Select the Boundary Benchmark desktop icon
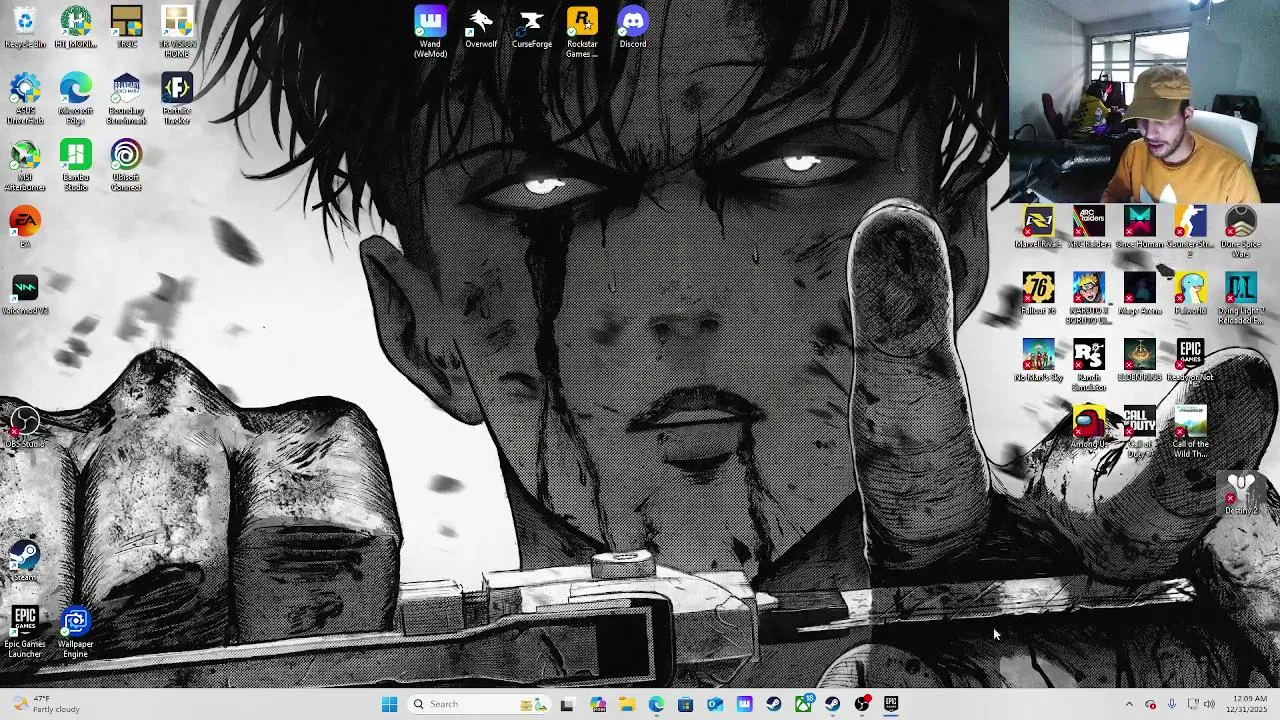 click(x=126, y=100)
